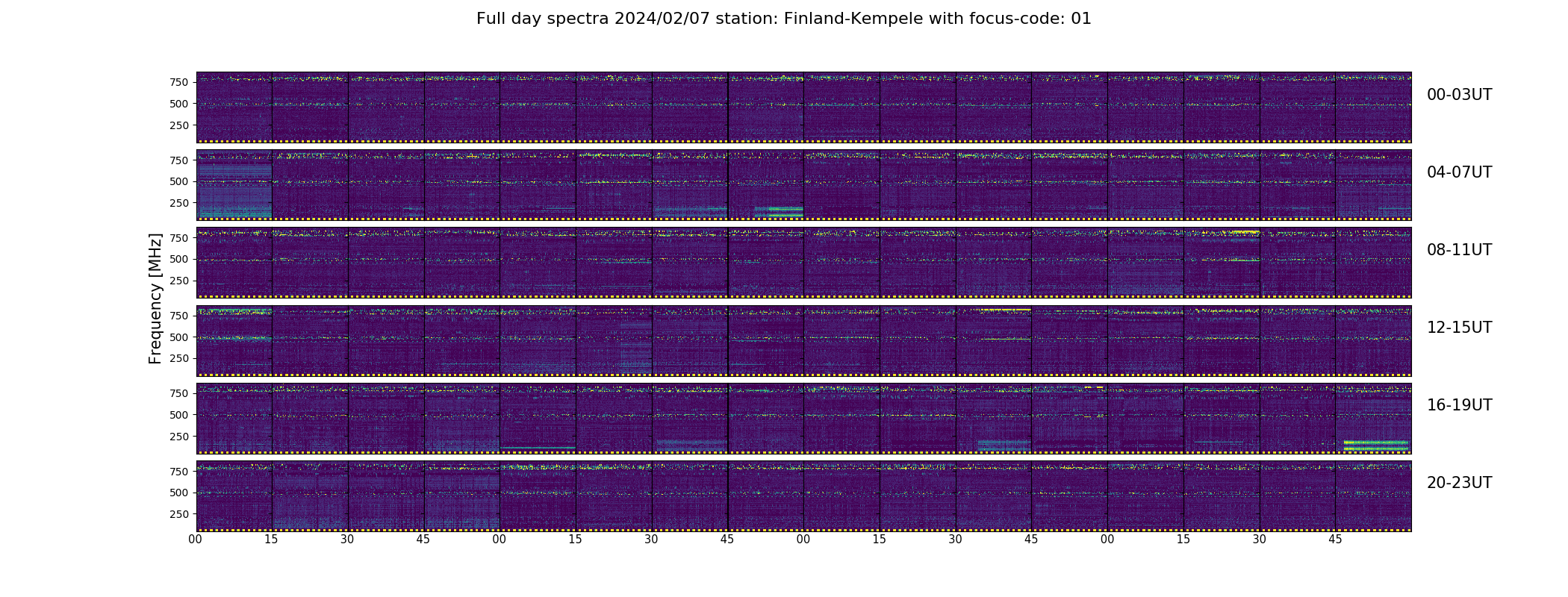1568x597 pixels.
Task: Open the 08-11UT spectrogram panel
Action: click(x=803, y=263)
